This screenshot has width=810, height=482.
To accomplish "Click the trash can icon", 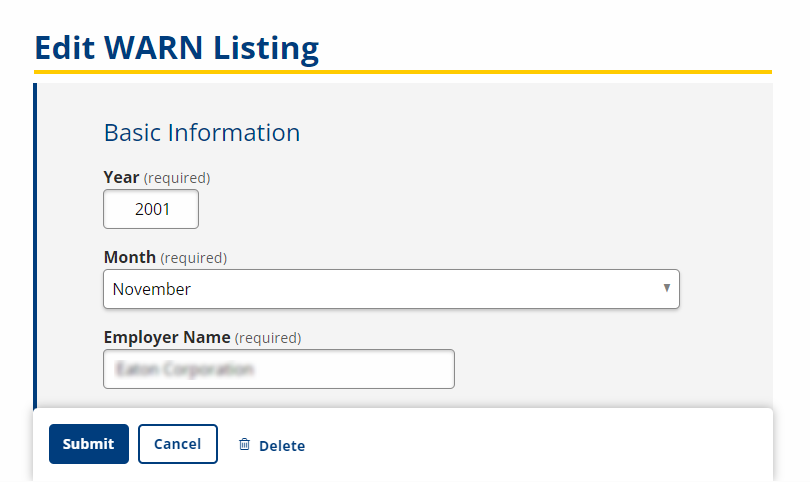I will point(244,445).
